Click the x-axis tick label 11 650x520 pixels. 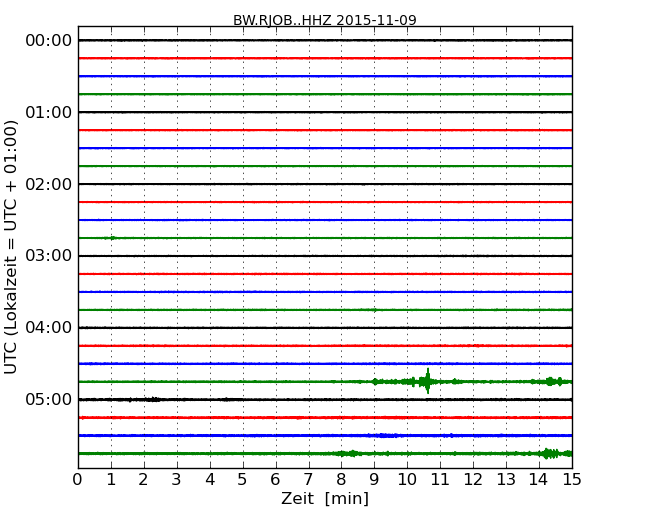(x=440, y=480)
